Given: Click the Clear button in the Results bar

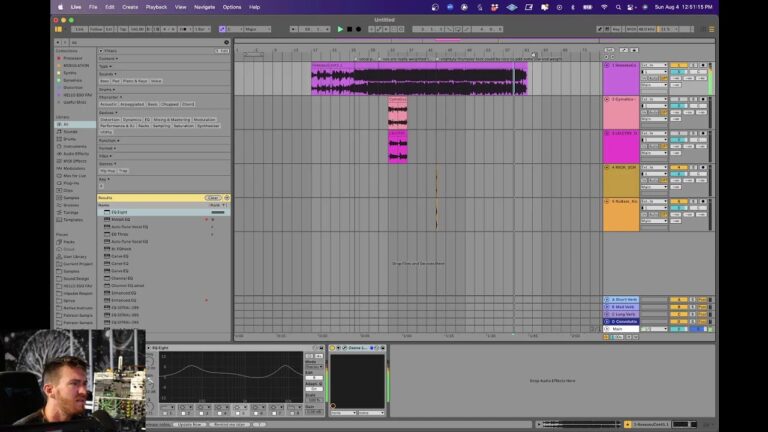Looking at the screenshot, I should pos(212,198).
